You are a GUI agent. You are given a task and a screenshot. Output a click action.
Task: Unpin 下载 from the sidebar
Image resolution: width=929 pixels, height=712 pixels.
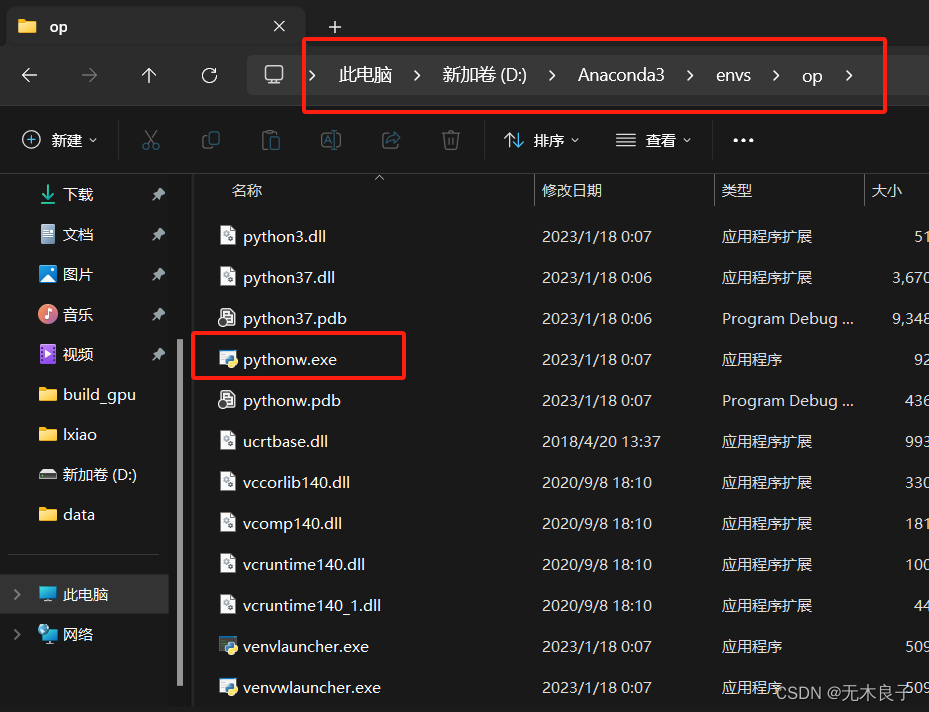coord(157,194)
